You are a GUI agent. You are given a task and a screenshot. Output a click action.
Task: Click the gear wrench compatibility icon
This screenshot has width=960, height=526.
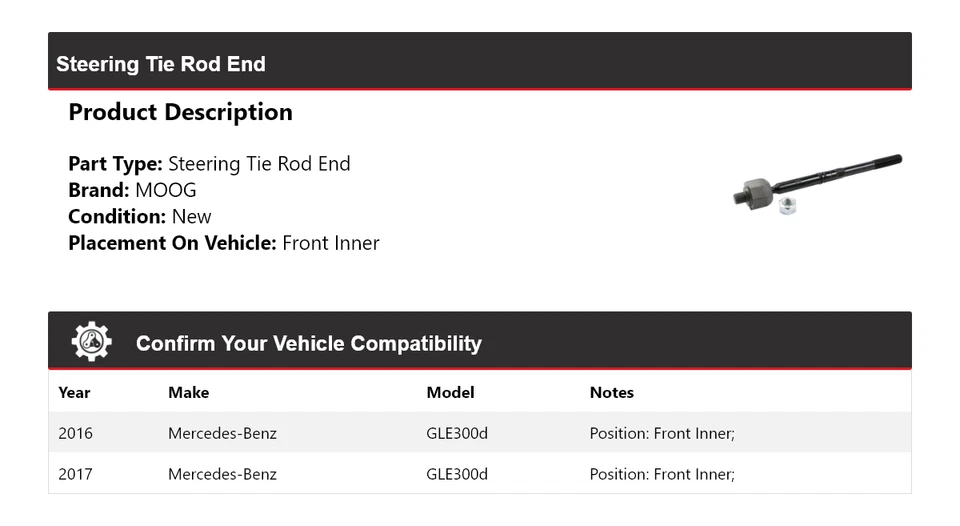tap(91, 342)
